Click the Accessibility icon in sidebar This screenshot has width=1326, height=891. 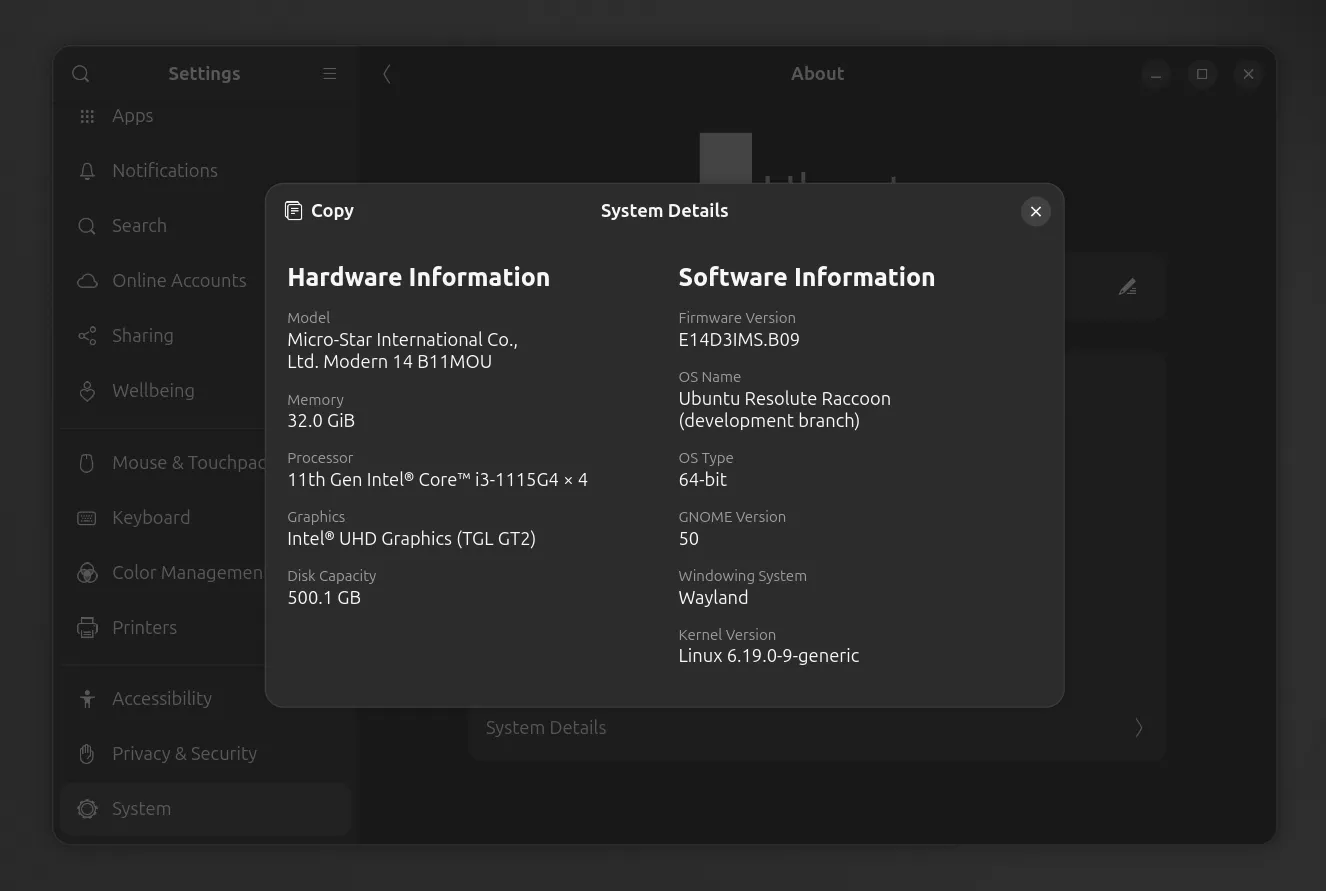tap(87, 699)
